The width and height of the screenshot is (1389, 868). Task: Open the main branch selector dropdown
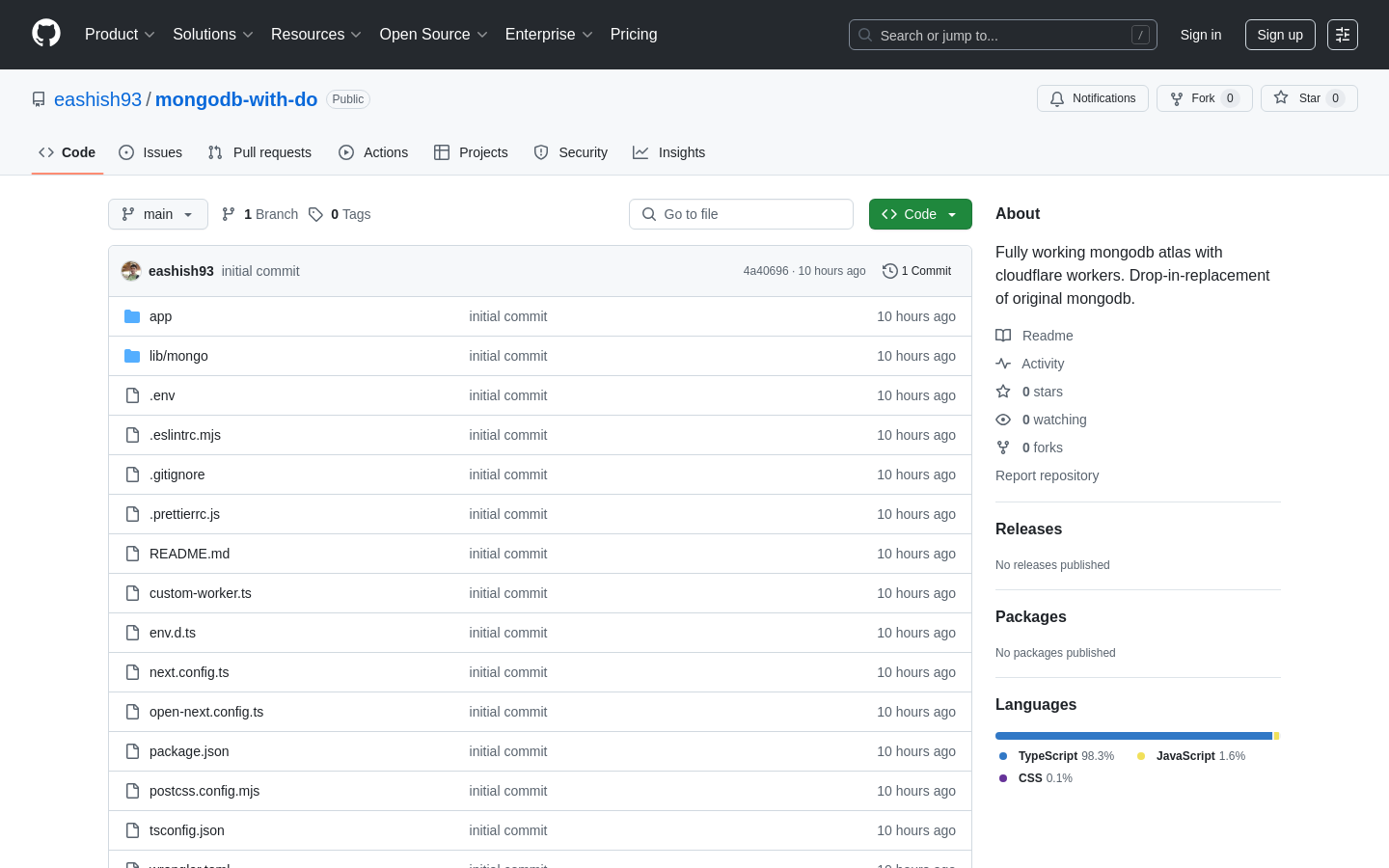(158, 214)
